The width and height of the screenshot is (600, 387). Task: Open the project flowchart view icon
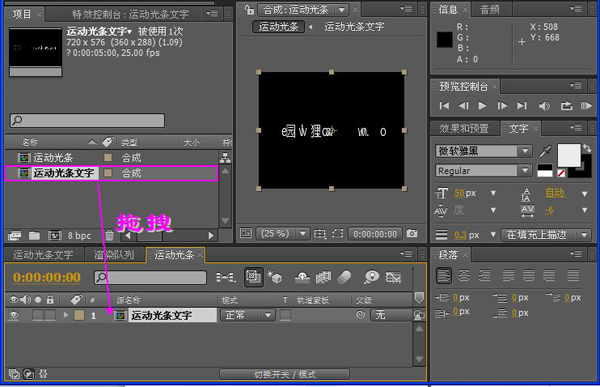[x=225, y=157]
